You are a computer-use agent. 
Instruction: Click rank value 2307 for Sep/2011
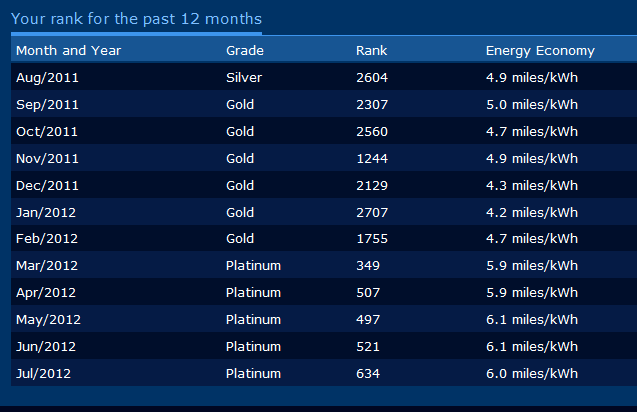pyautogui.click(x=372, y=105)
